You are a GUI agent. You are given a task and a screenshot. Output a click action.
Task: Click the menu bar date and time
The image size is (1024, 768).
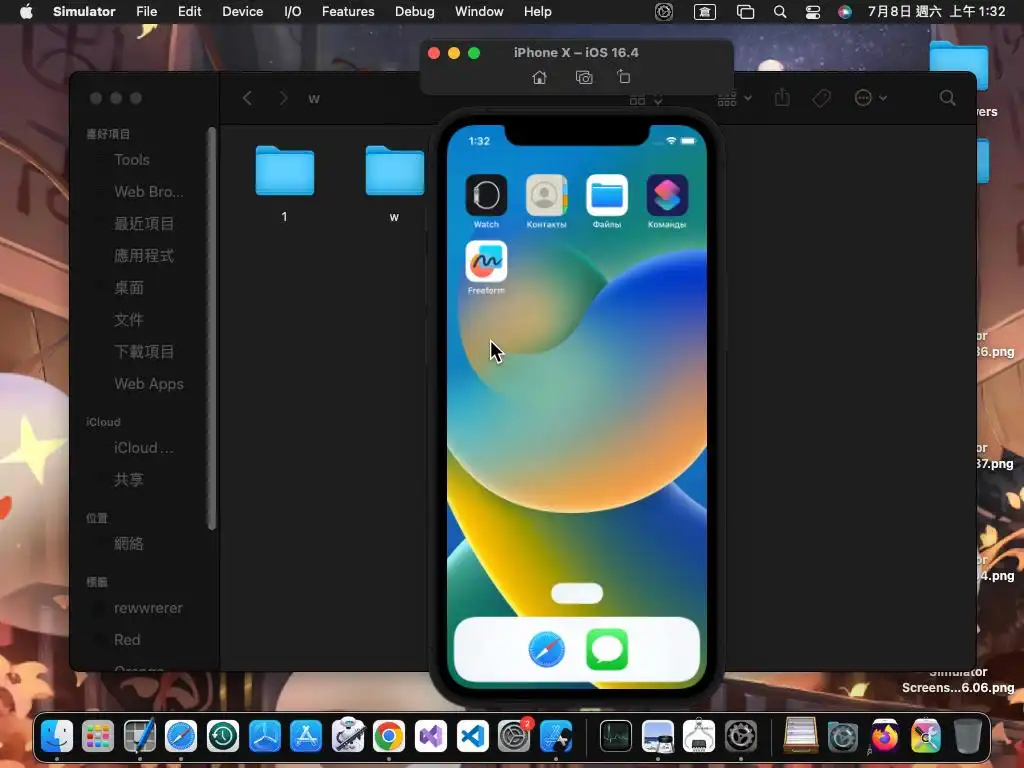(936, 11)
